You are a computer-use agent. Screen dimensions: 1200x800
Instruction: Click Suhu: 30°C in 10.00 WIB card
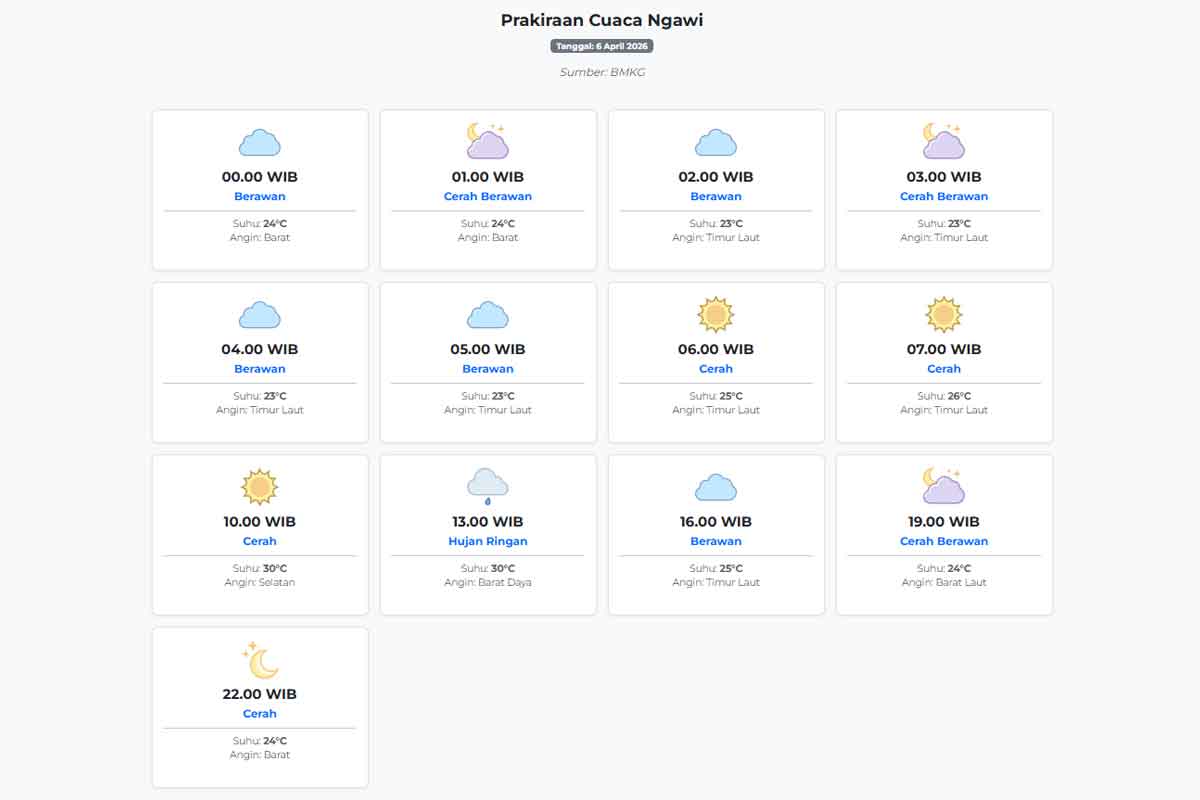(x=260, y=568)
